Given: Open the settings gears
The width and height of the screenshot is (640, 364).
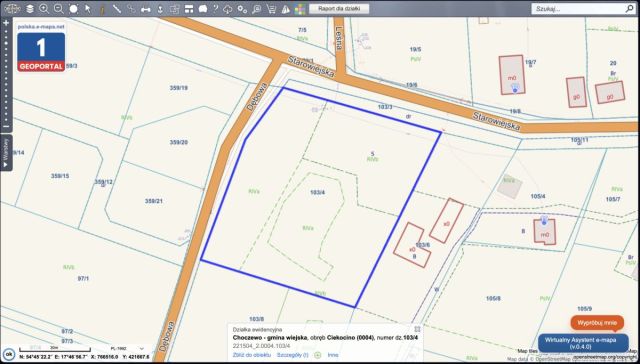Looking at the screenshot, I should [242, 9].
